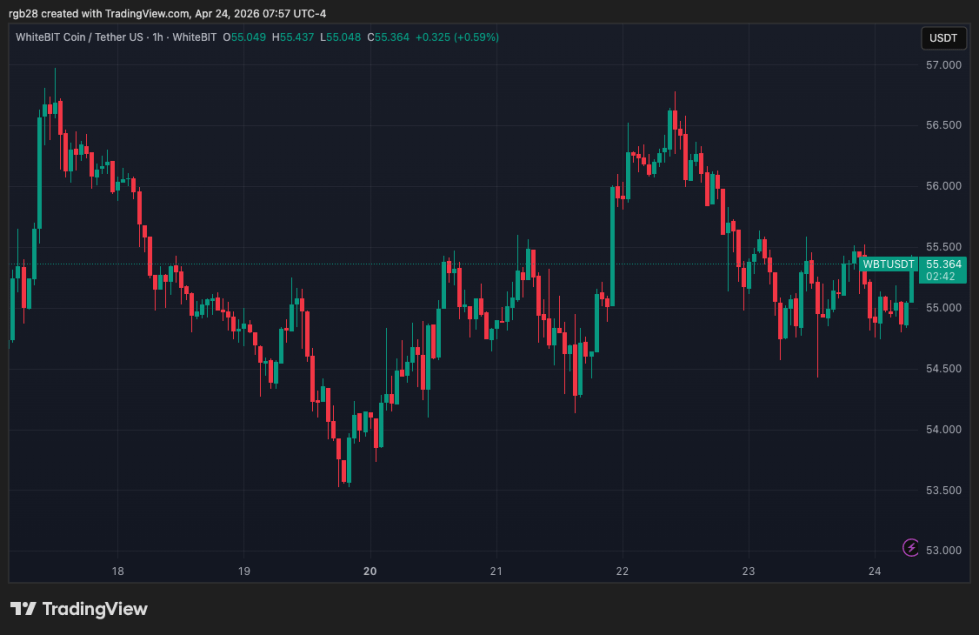Click the 53.000 price axis label
The height and width of the screenshot is (635, 979).
point(944,551)
